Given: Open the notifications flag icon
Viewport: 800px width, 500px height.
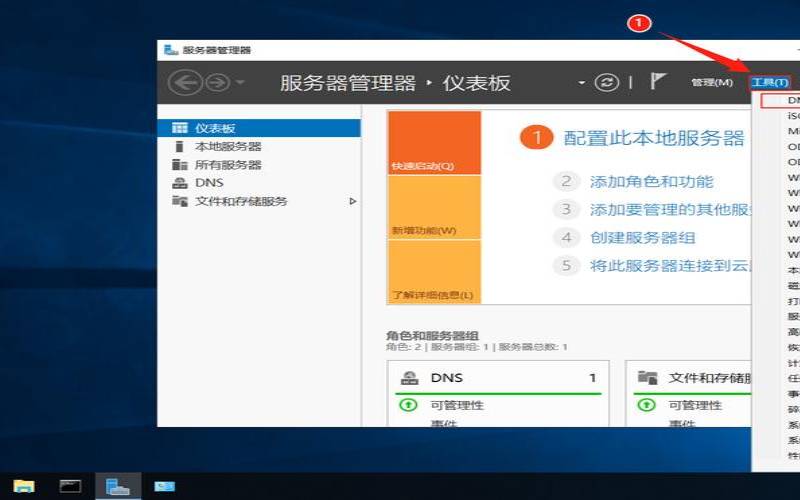Looking at the screenshot, I should (x=658, y=82).
